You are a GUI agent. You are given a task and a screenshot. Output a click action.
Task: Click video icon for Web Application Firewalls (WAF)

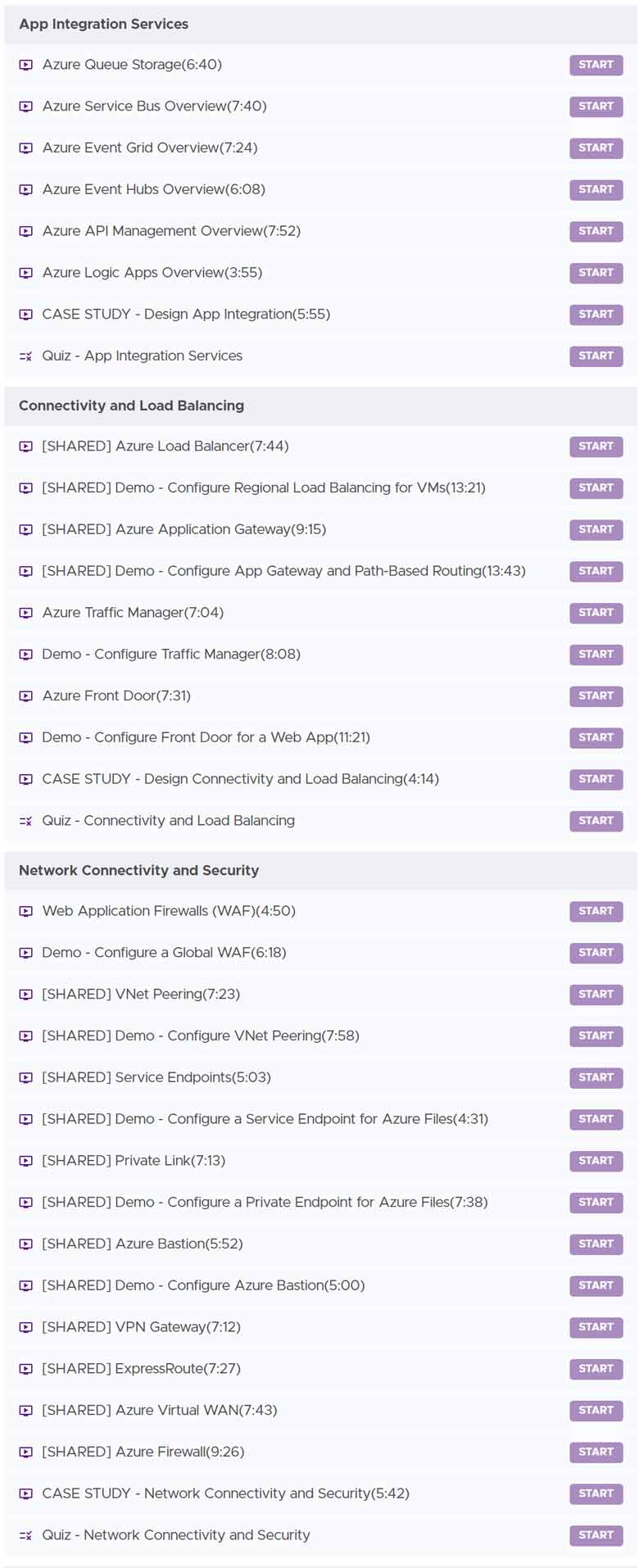26,911
